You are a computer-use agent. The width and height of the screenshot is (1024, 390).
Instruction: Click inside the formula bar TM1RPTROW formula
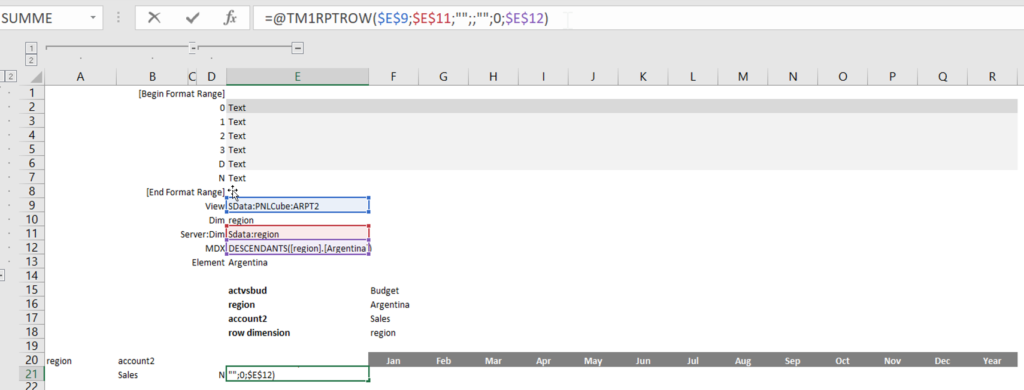click(406, 19)
